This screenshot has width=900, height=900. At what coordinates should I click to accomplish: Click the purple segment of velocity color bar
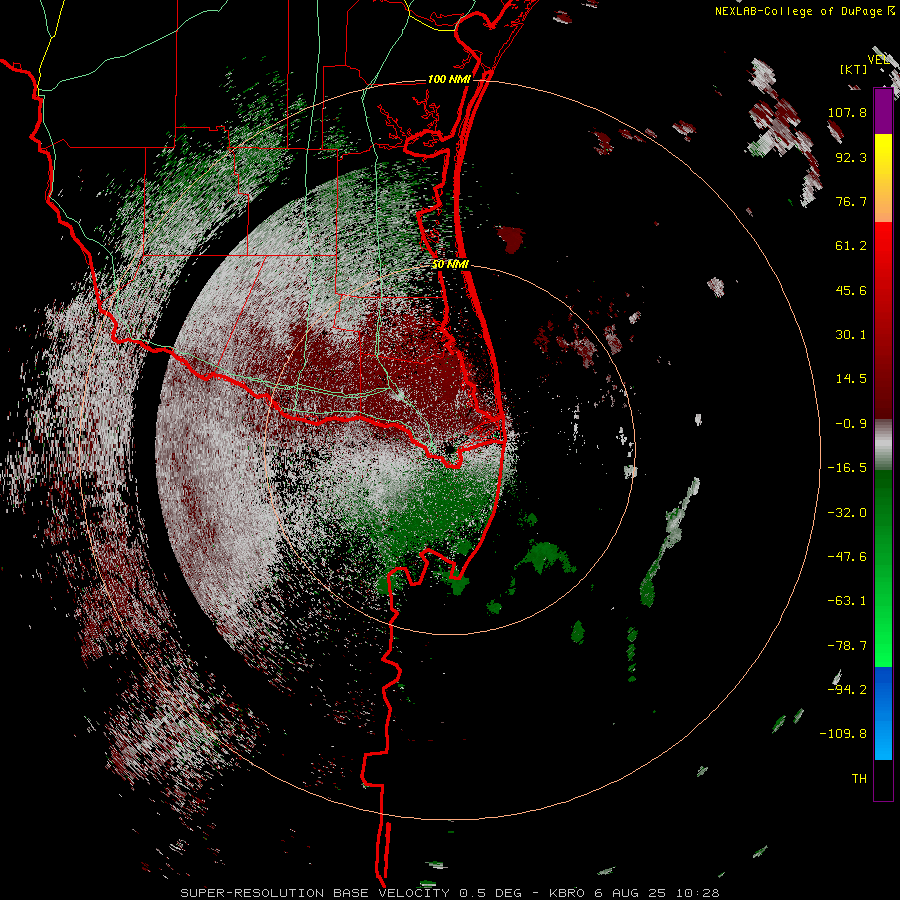[x=883, y=111]
